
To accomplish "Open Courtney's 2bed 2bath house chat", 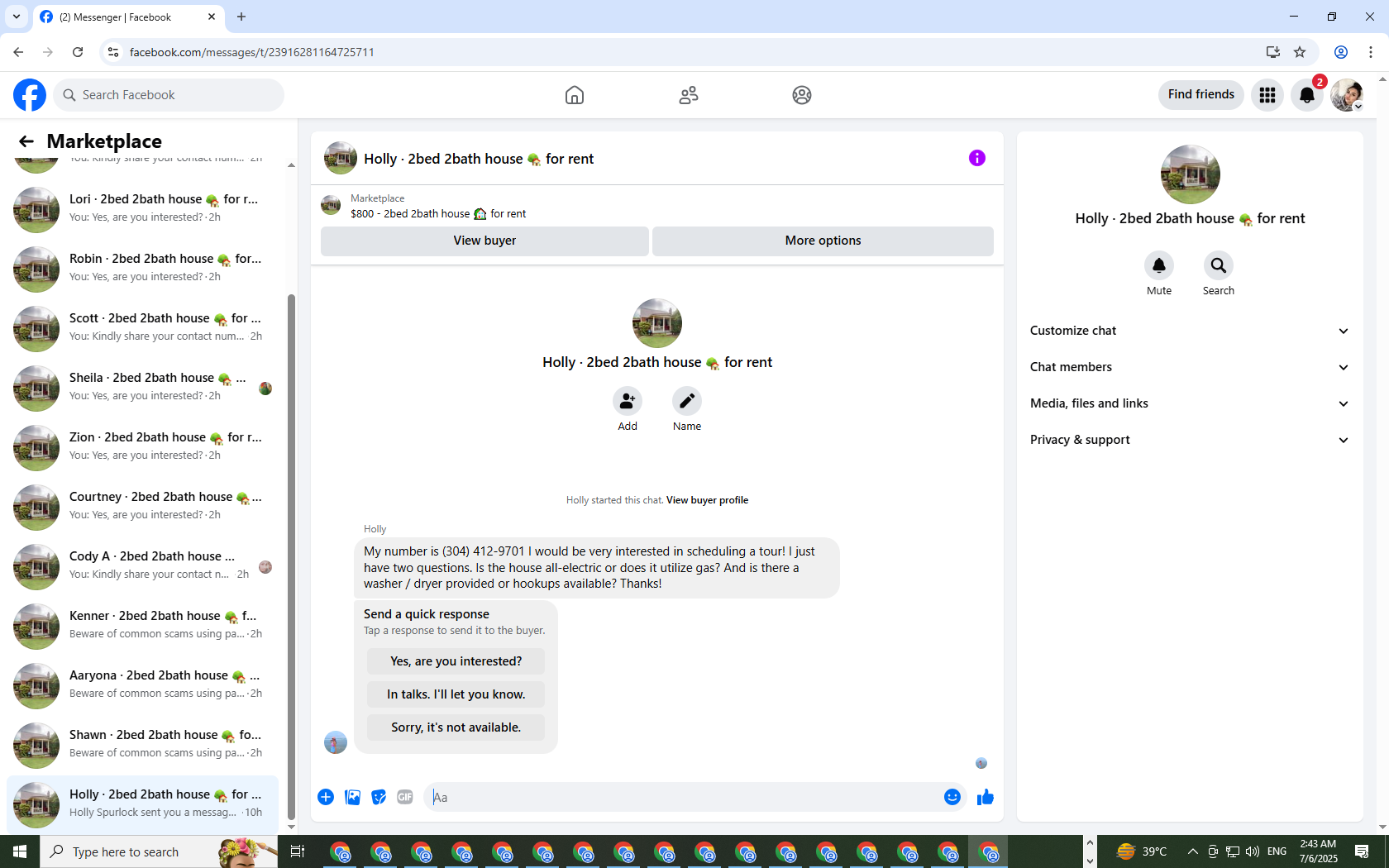I will (x=142, y=506).
